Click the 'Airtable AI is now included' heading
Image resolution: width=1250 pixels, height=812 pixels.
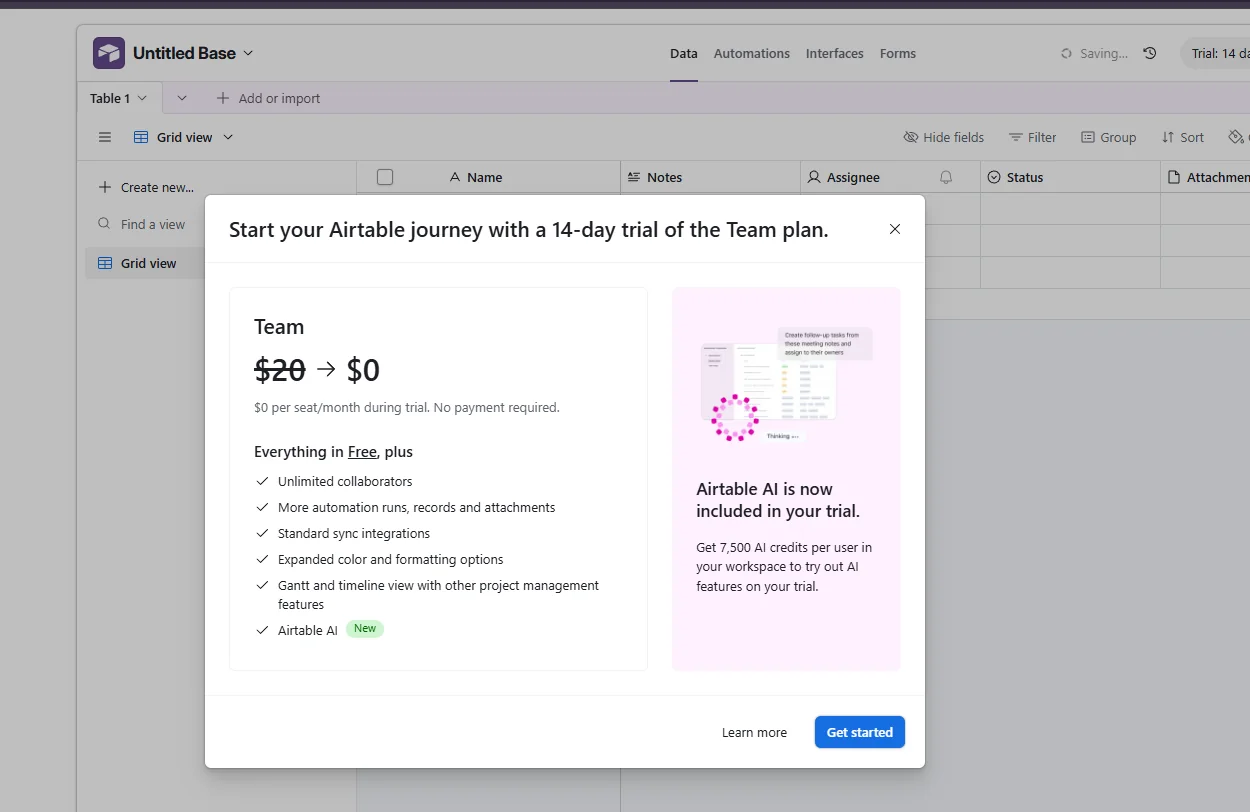coord(778,500)
